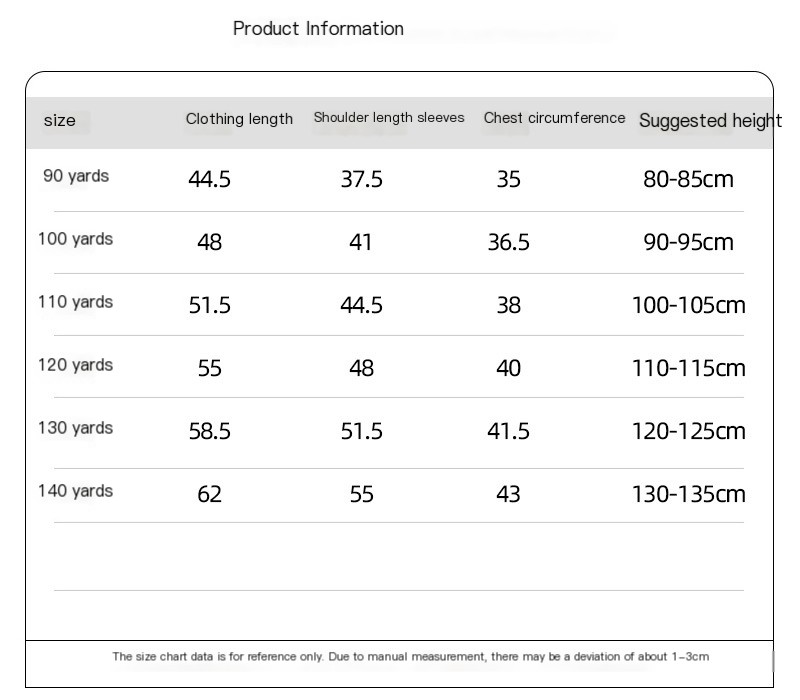Click the 100 yards size label
Screen dimensions: 800x700
click(x=75, y=239)
